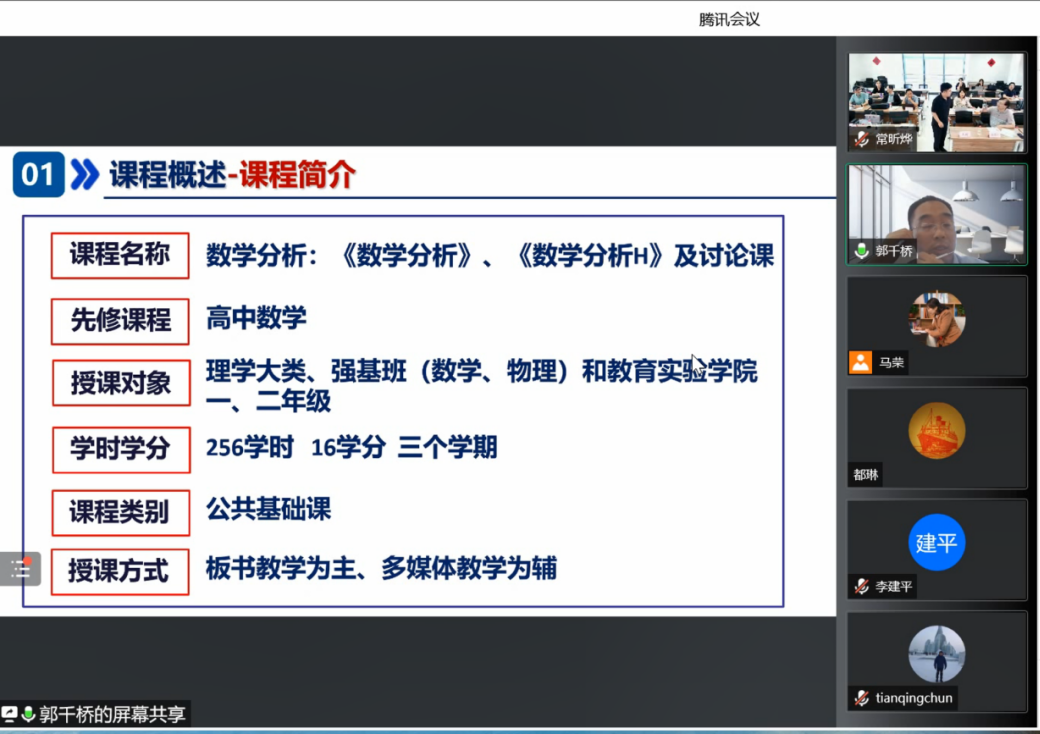Click the 授课方式 label box on slide

(120, 571)
